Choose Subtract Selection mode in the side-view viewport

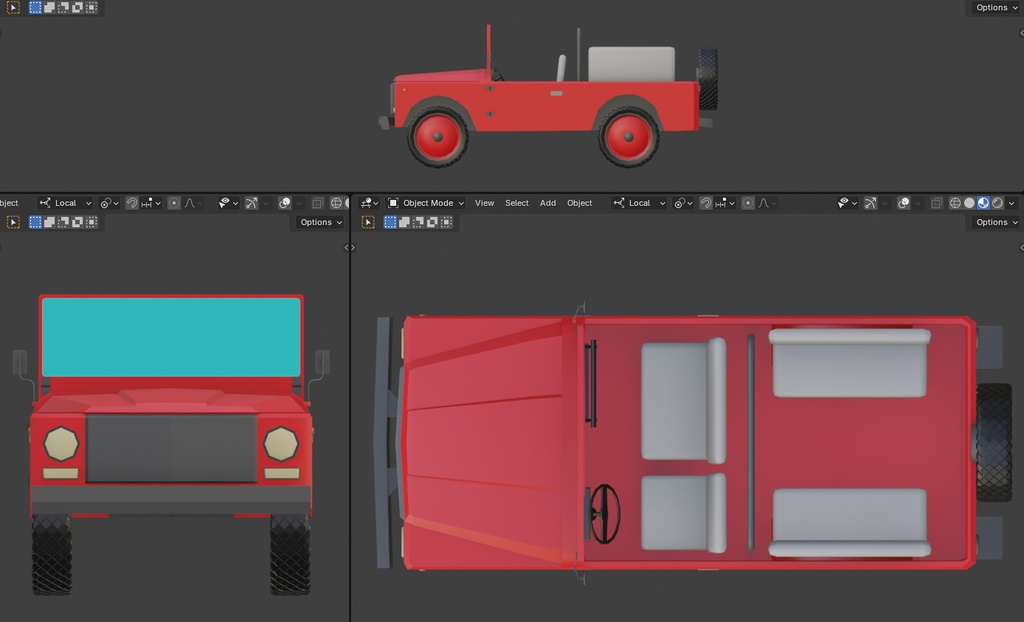click(63, 8)
